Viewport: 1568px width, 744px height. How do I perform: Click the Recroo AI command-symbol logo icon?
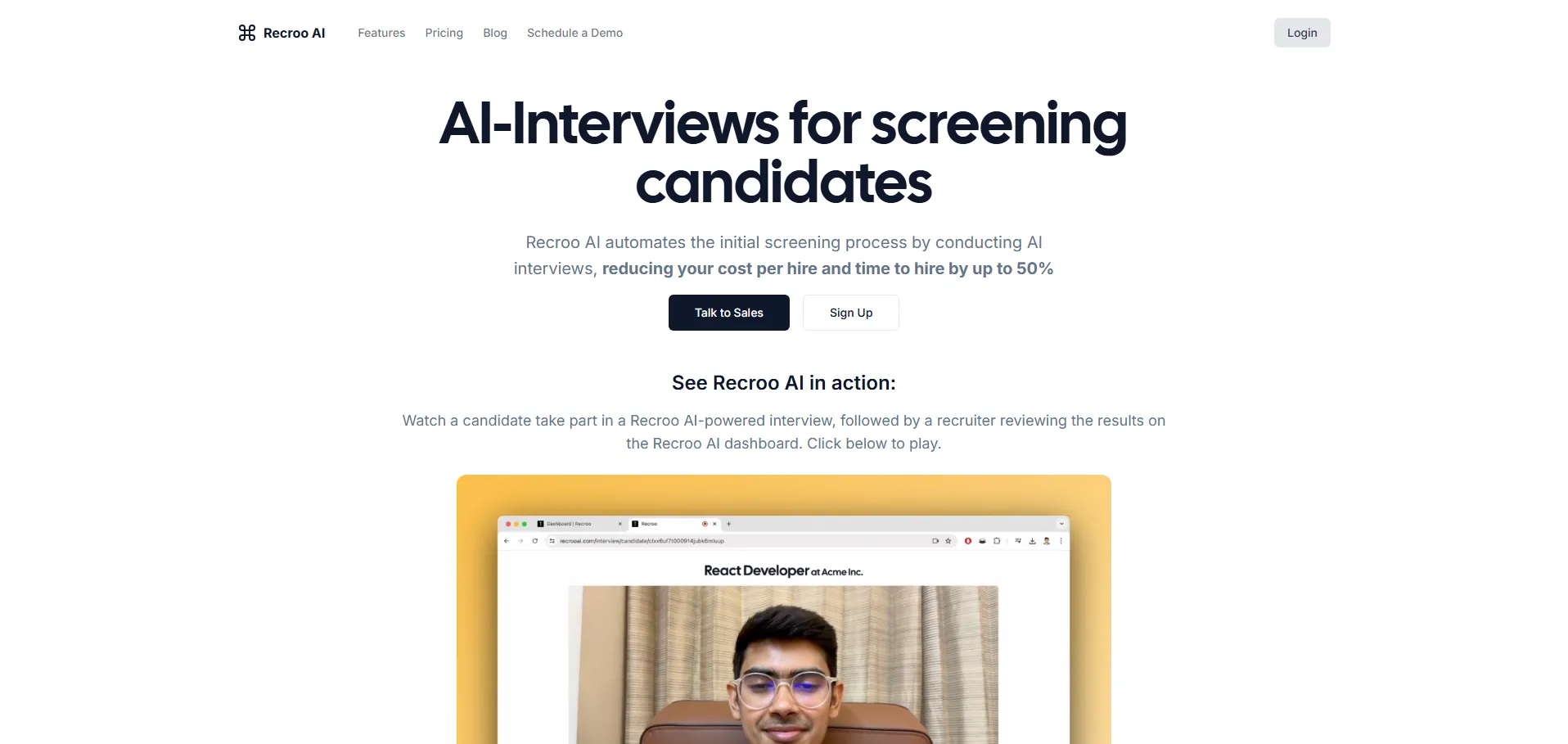247,33
